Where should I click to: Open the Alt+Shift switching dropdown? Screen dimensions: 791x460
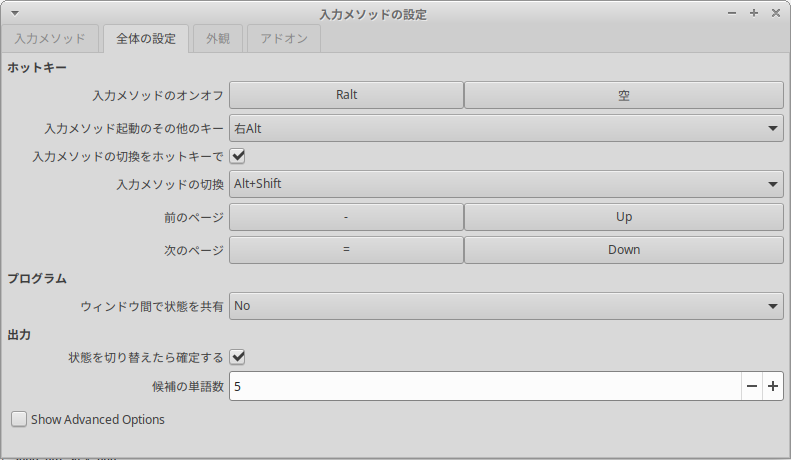tap(506, 184)
